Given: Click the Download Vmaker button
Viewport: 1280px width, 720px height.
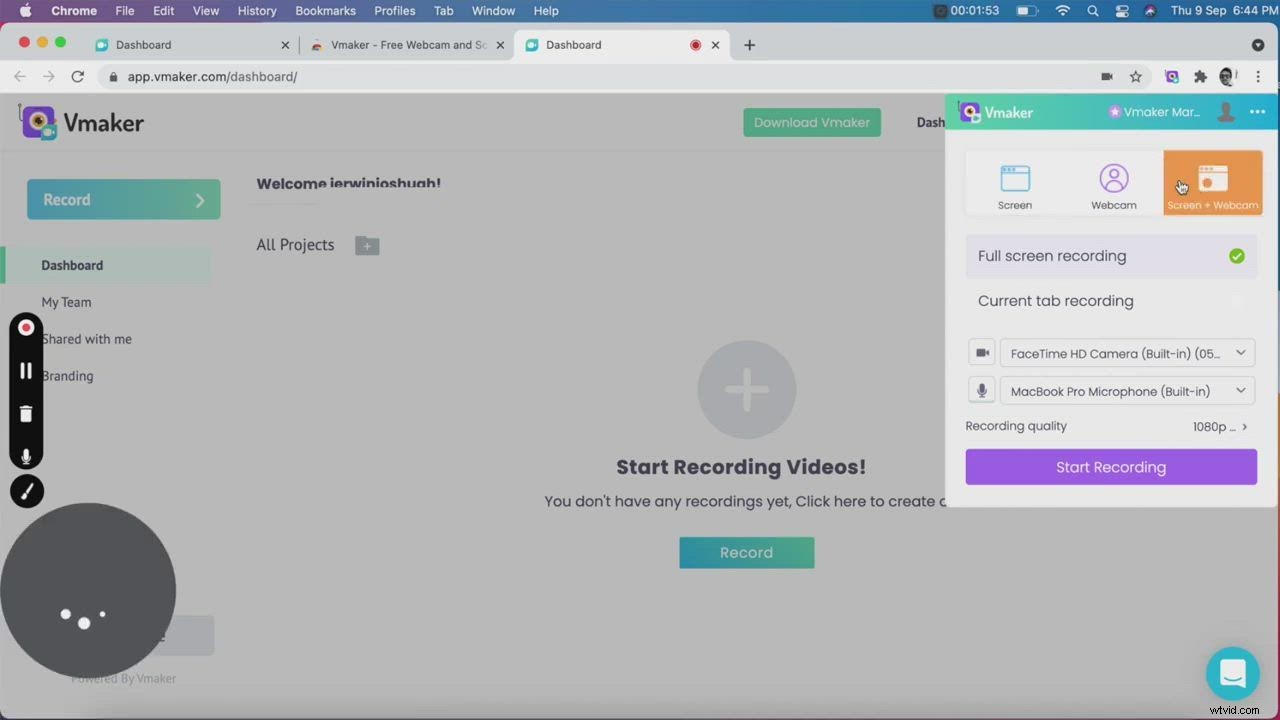Looking at the screenshot, I should click(811, 122).
